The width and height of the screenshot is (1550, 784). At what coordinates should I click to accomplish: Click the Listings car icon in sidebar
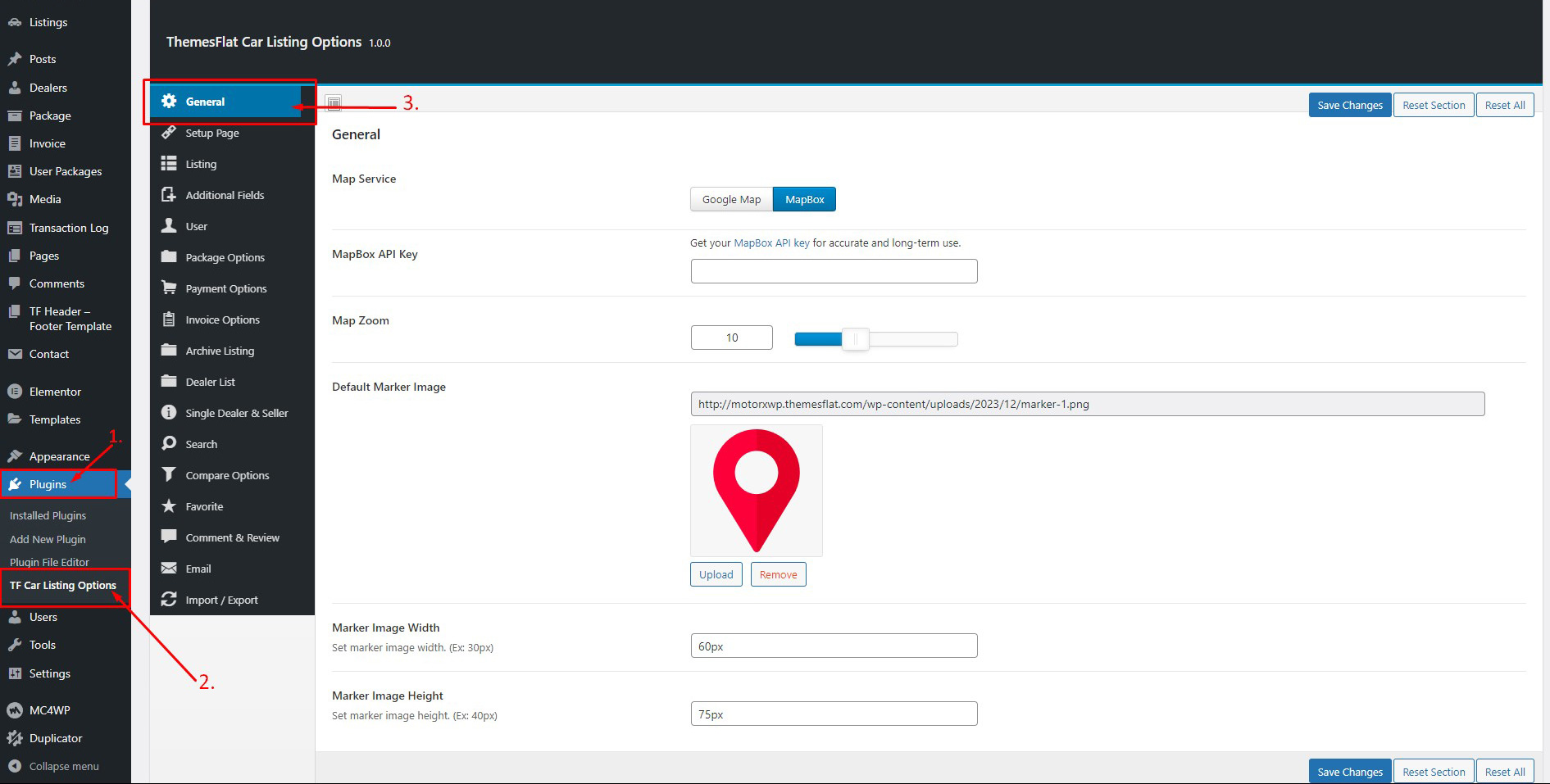[15, 22]
